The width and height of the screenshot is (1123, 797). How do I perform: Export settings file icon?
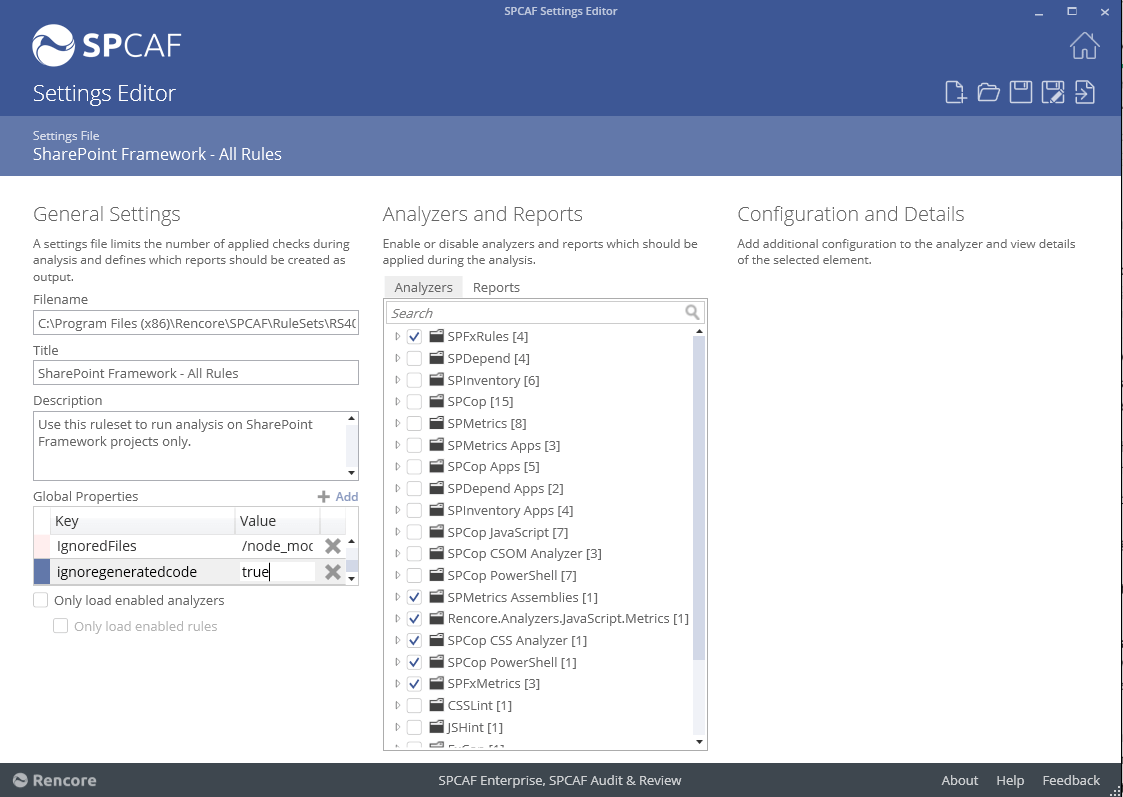pos(1085,92)
